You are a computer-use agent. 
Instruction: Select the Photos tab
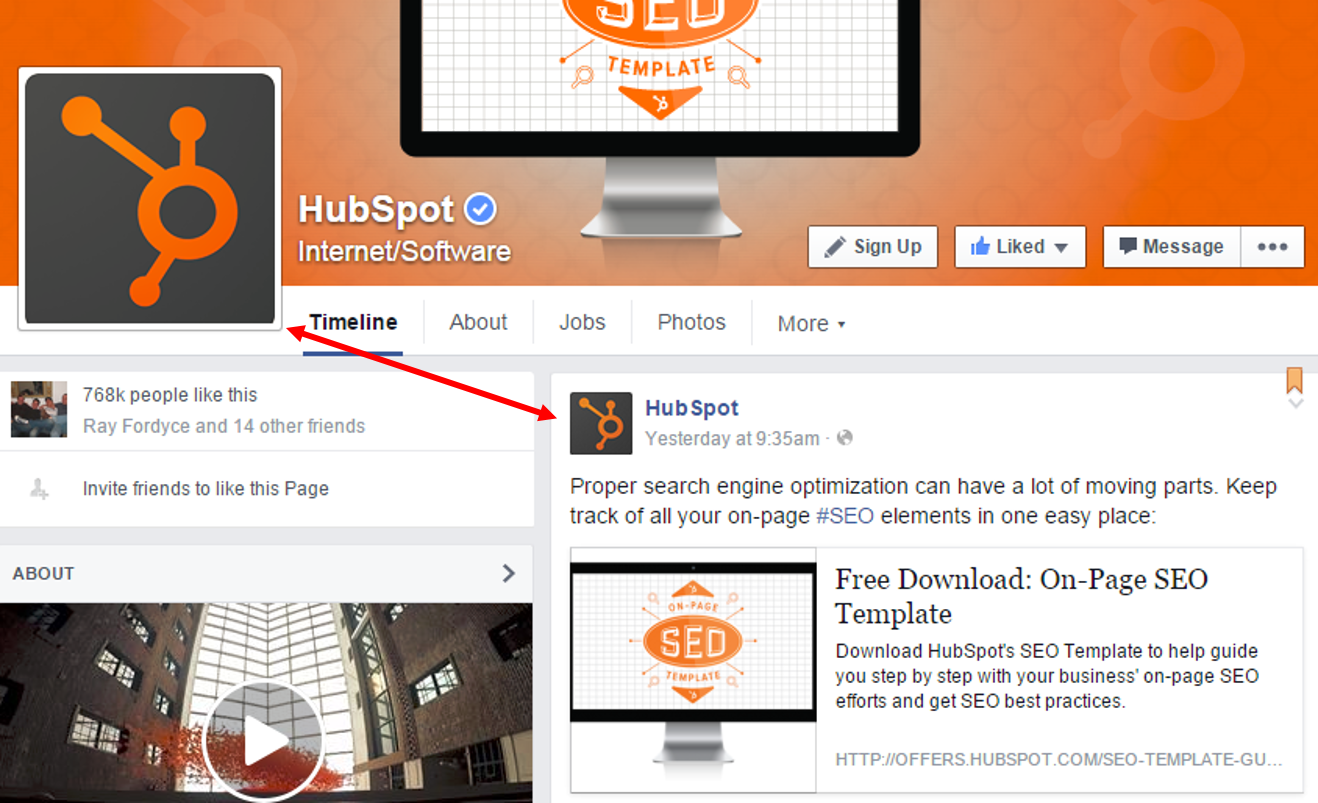click(x=691, y=322)
